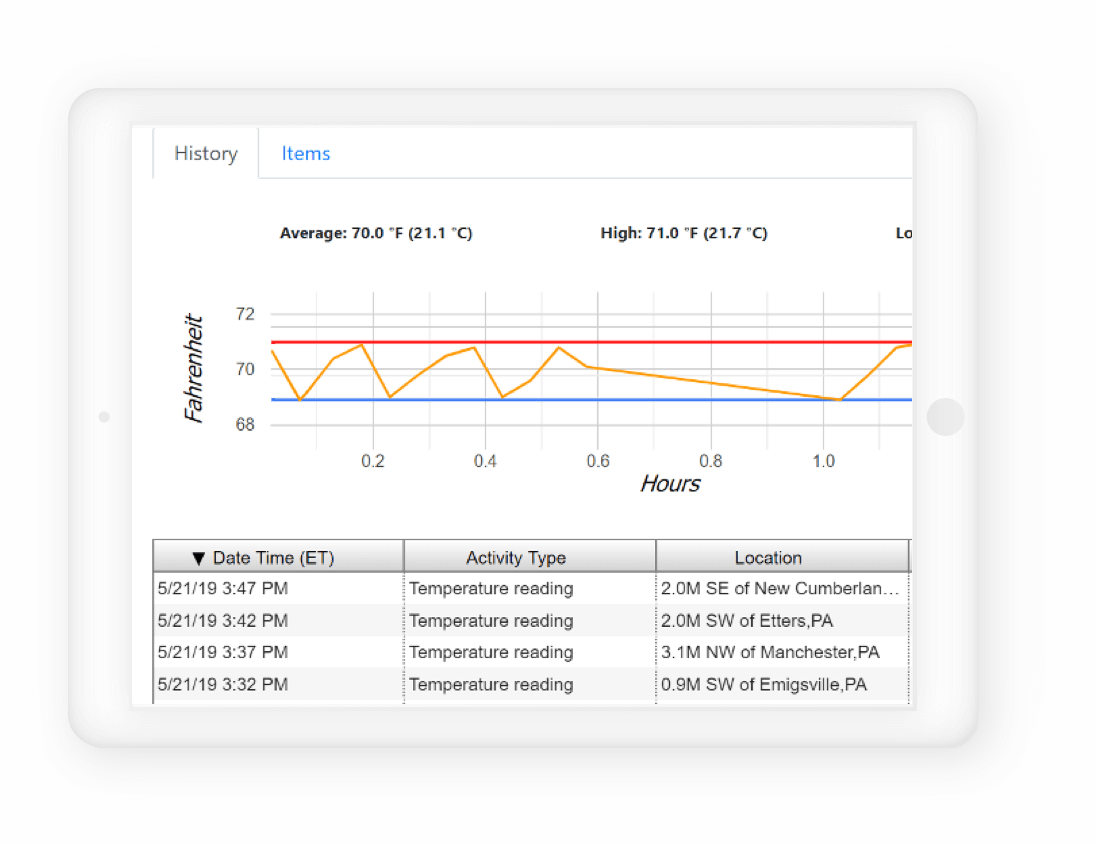Image resolution: width=1096 pixels, height=844 pixels.
Task: Click the Average: 70.0 °F label
Action: click(x=376, y=233)
